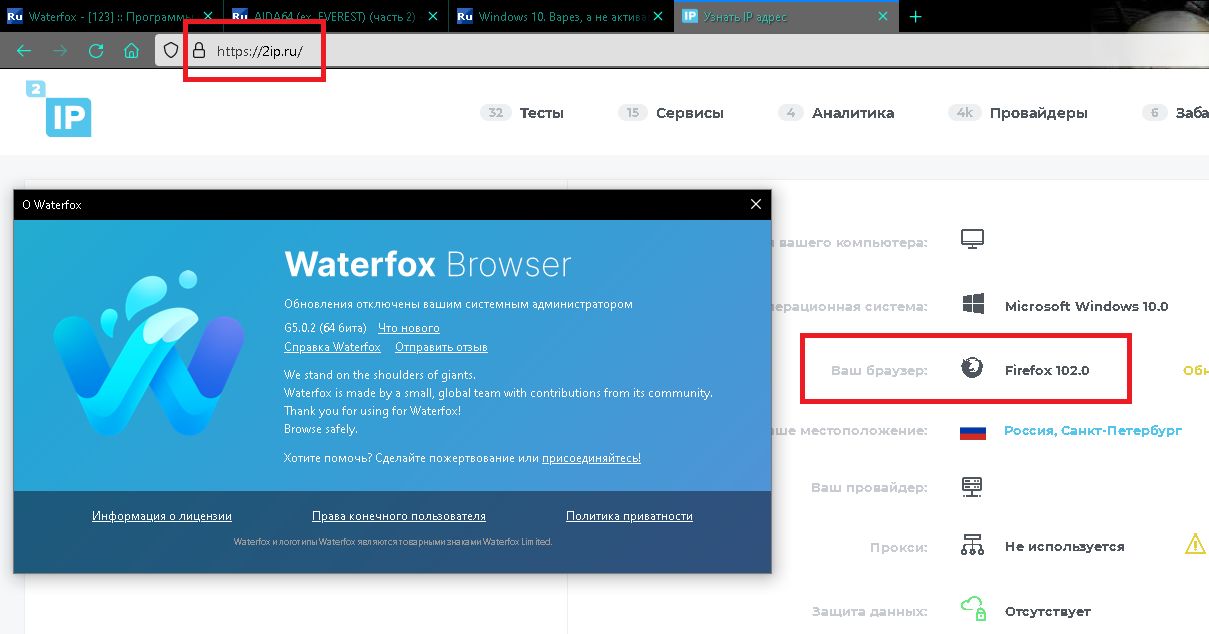
Task: Click the Отсутствует data protection value
Action: pyautogui.click(x=1047, y=611)
